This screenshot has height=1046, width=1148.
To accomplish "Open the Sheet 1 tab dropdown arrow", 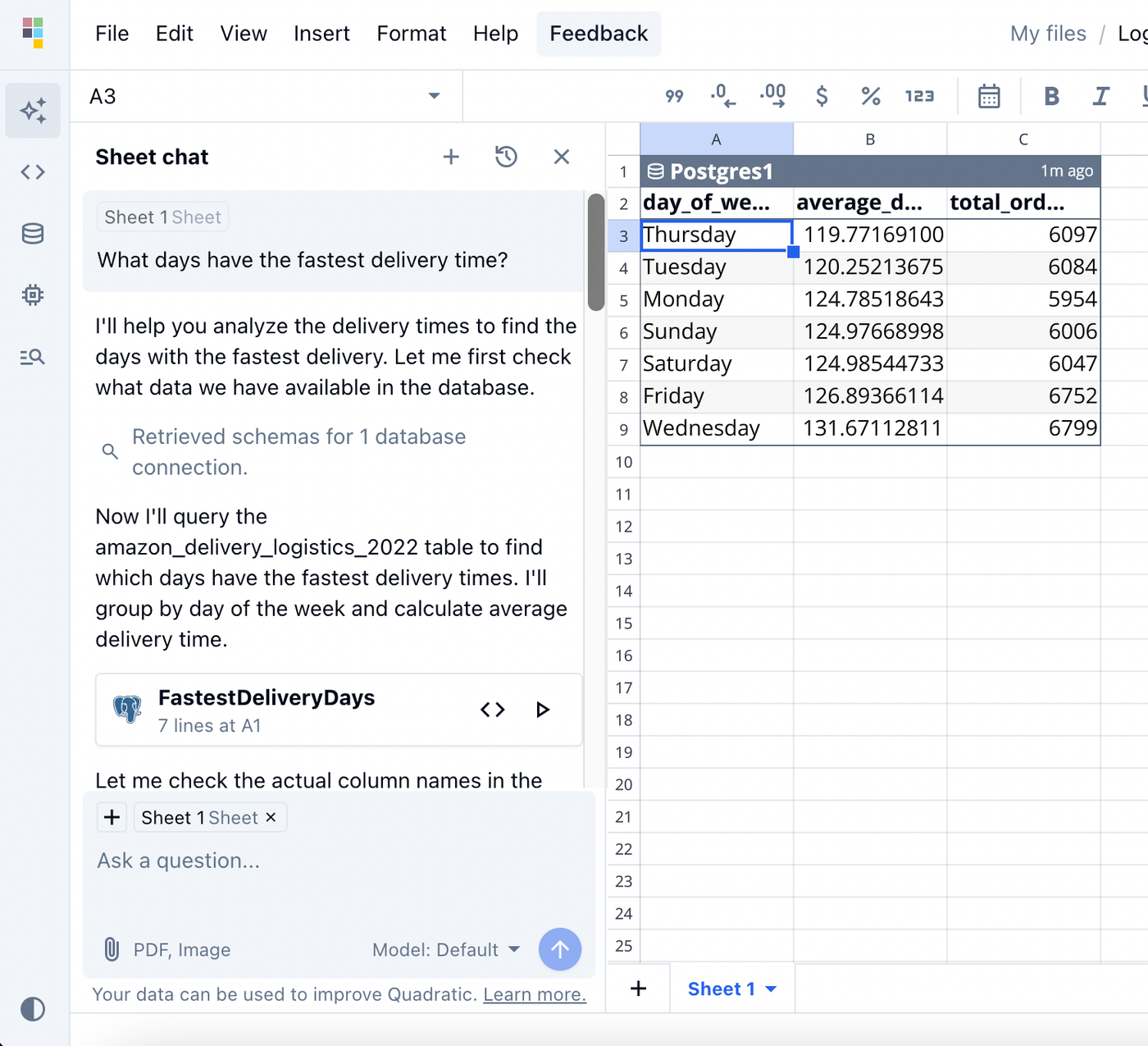I will pyautogui.click(x=771, y=989).
